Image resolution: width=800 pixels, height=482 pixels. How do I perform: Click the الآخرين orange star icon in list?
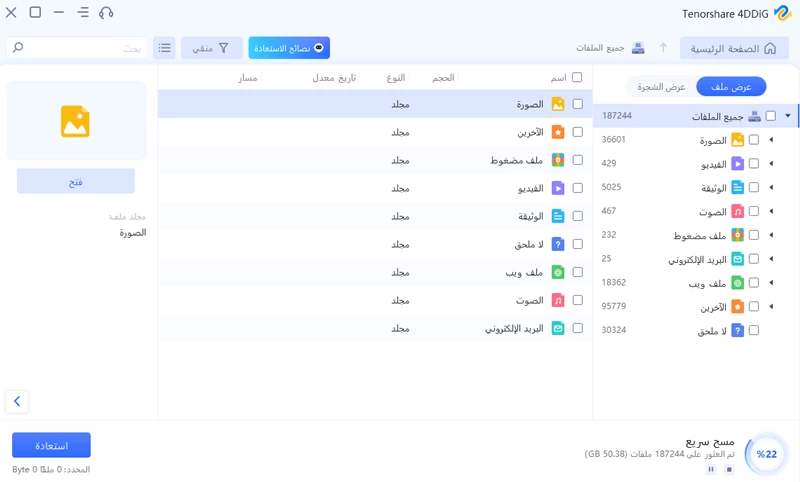(x=558, y=132)
